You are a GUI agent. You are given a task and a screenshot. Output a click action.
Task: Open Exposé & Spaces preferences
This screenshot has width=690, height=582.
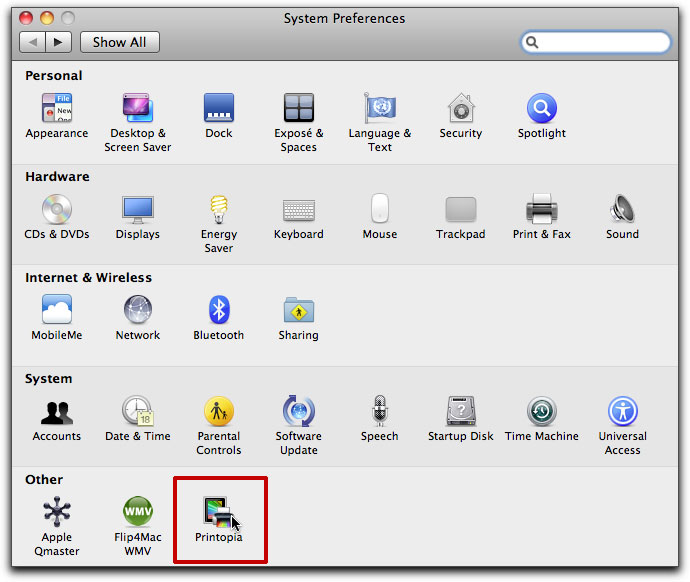click(x=298, y=109)
